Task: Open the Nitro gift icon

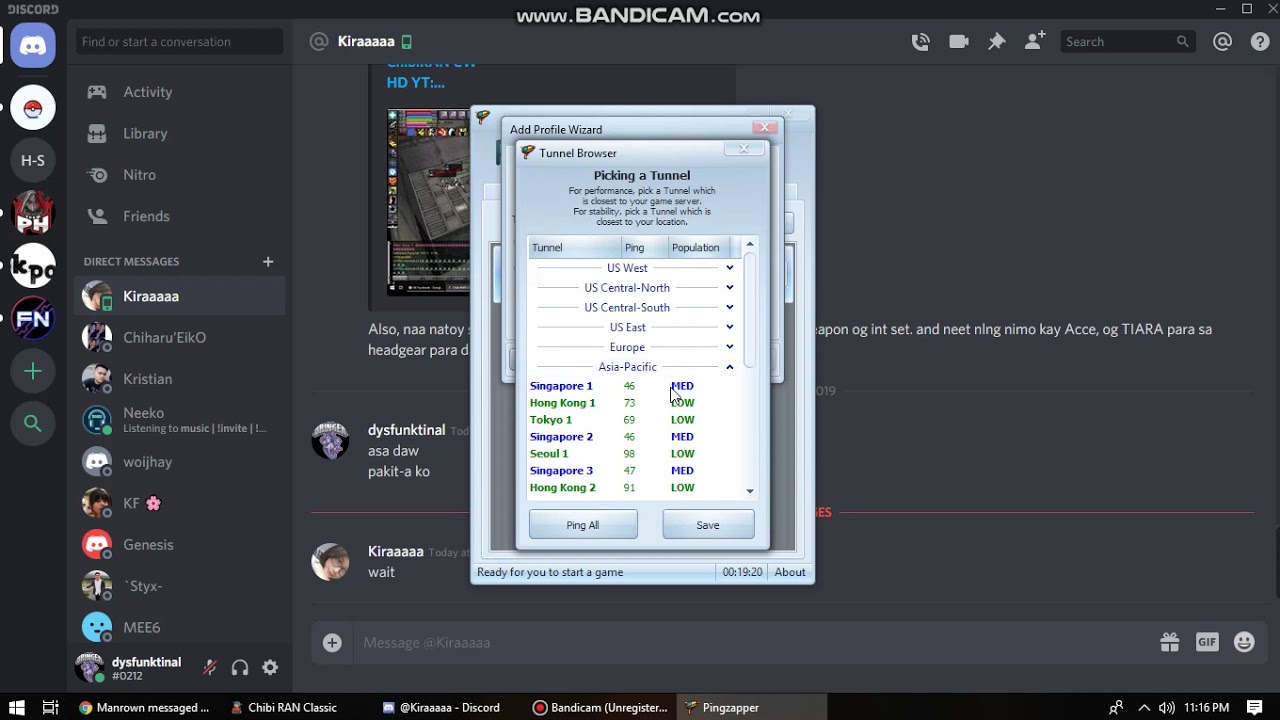Action: pyautogui.click(x=1169, y=643)
